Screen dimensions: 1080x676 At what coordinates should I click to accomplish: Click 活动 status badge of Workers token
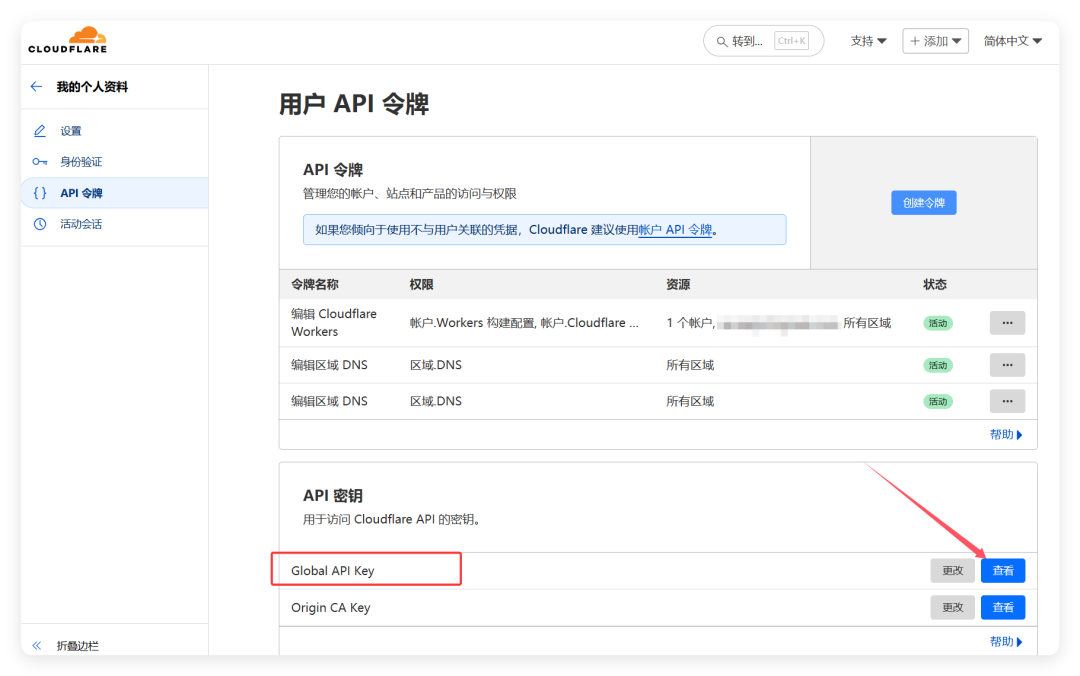[x=937, y=322]
